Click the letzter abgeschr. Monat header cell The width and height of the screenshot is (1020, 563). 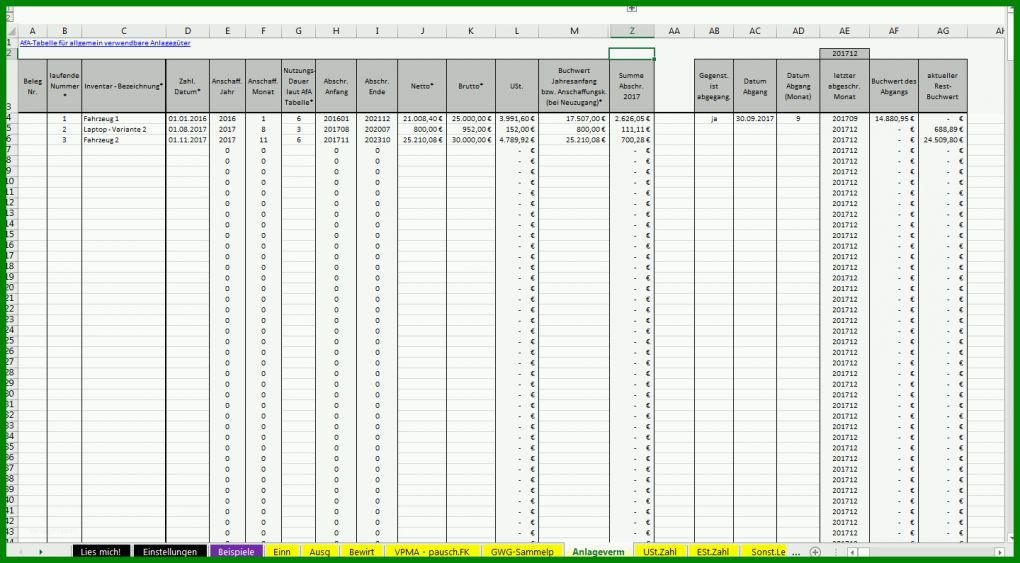click(x=844, y=85)
